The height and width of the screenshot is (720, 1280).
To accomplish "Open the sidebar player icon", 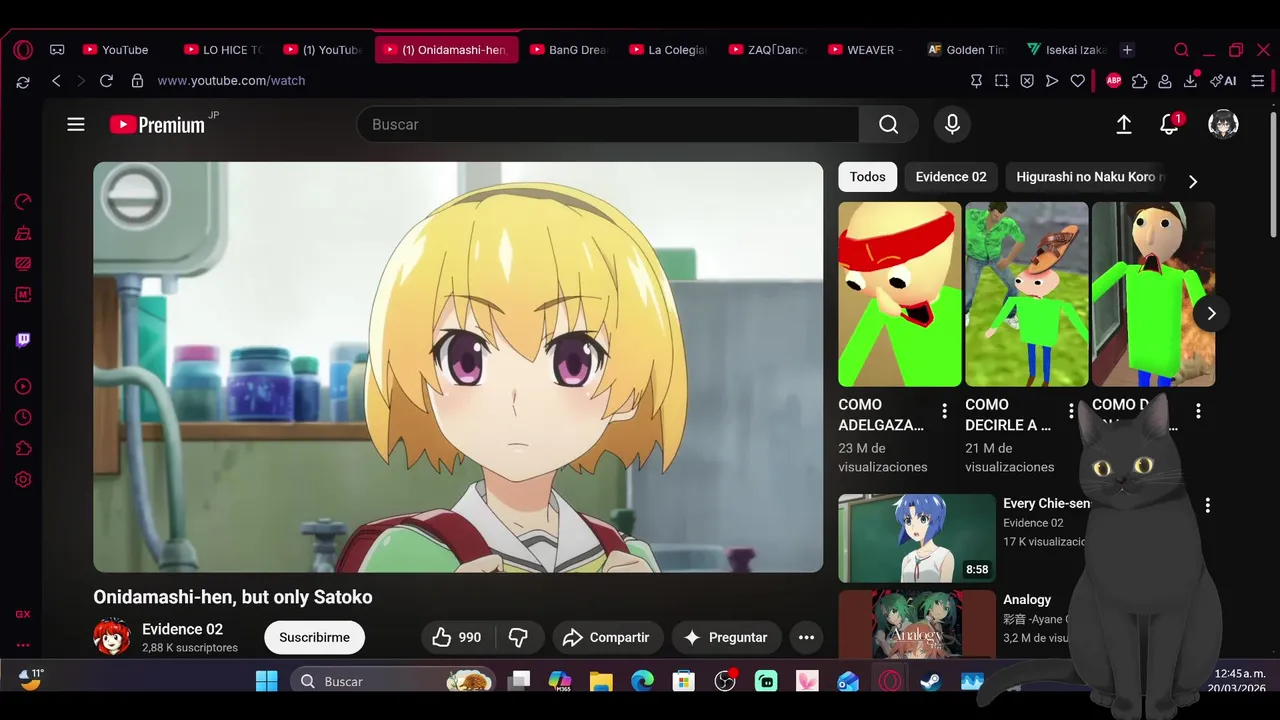I will pyautogui.click(x=23, y=387).
